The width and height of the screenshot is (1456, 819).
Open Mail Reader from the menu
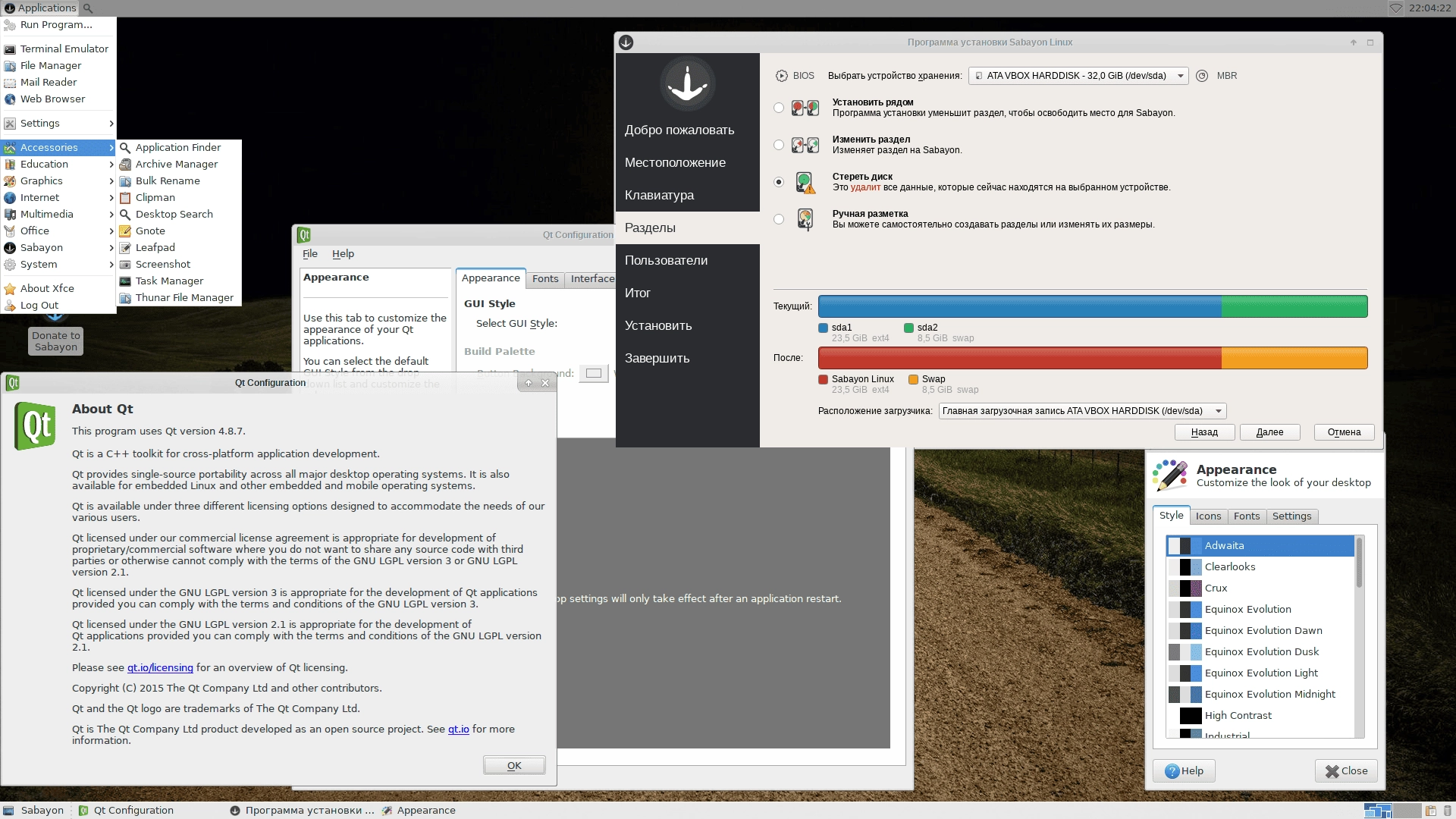pyautogui.click(x=58, y=82)
